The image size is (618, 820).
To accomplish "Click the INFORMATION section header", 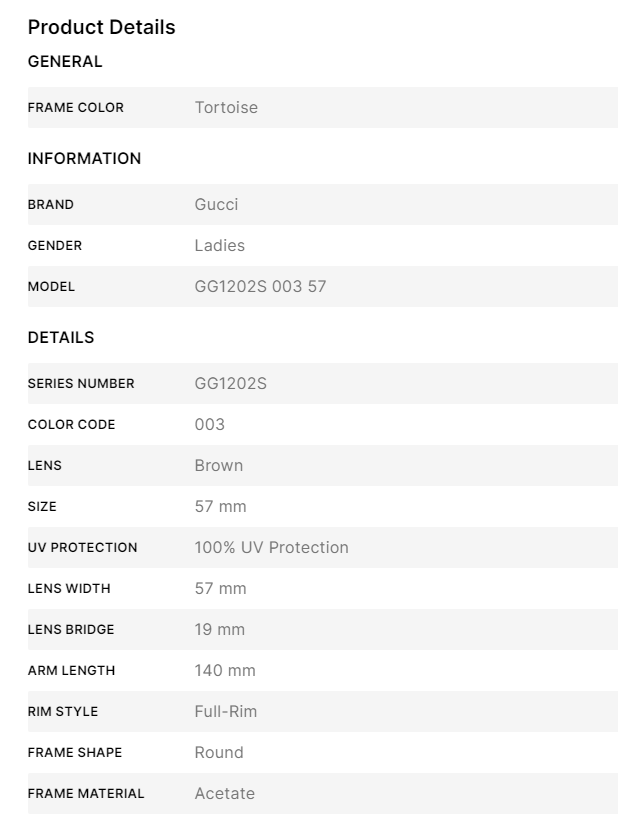I will pos(84,158).
